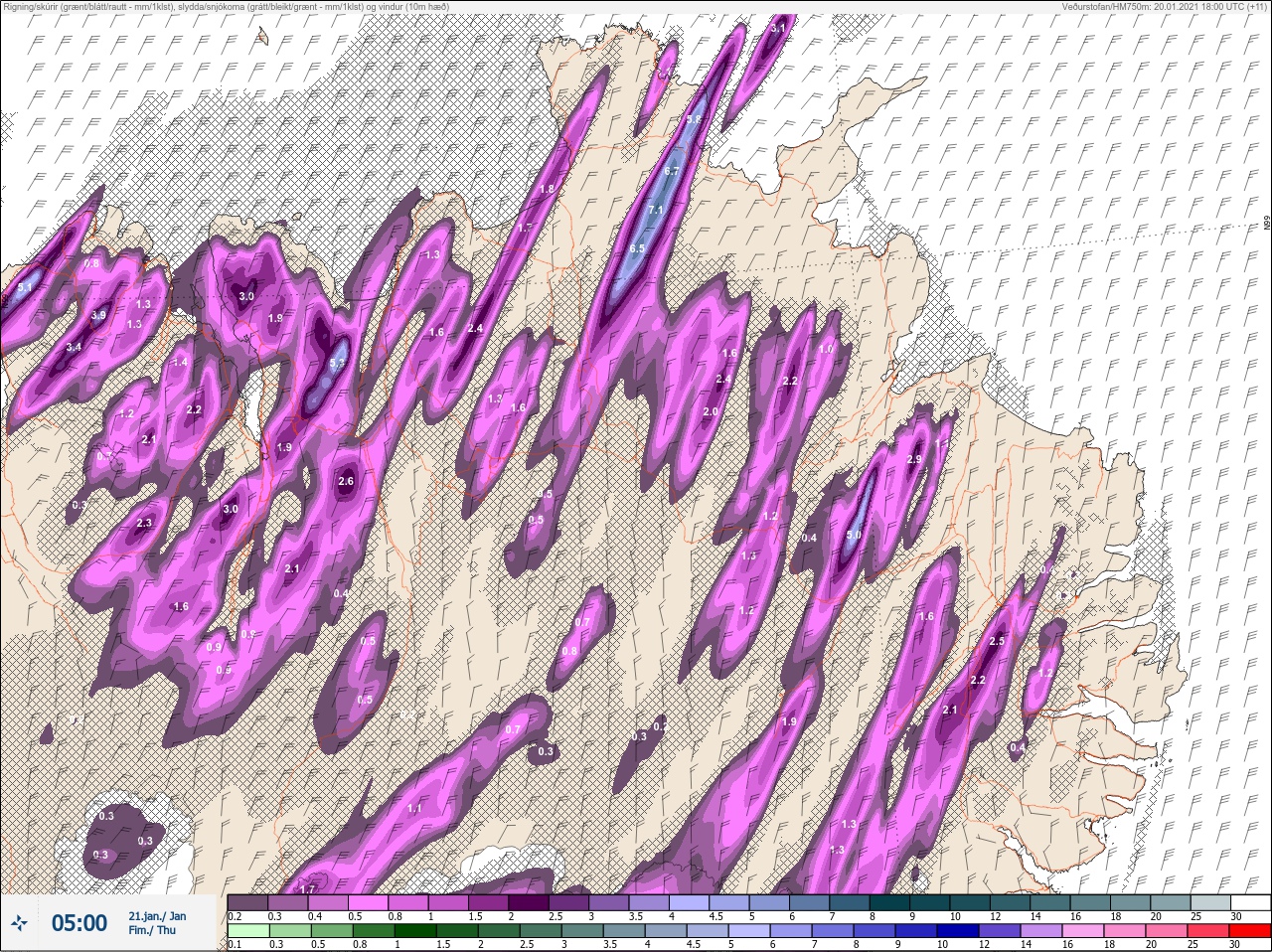Image resolution: width=1272 pixels, height=952 pixels.
Task: Click the weekday text "Fim./ Thu"
Action: point(151,931)
